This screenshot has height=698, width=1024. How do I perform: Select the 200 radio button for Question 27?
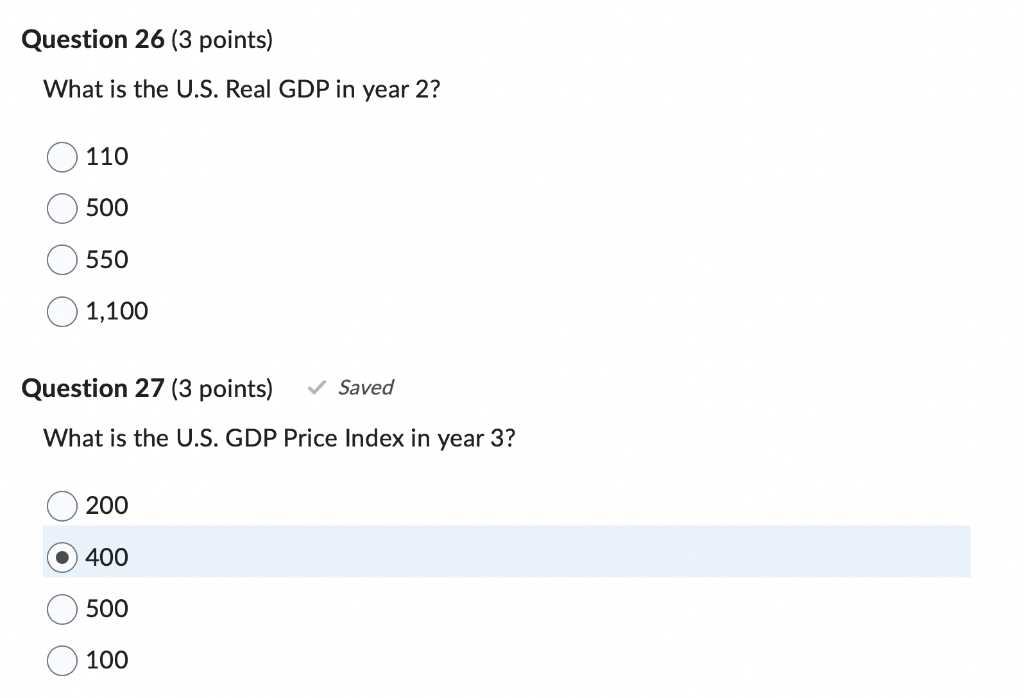pos(61,506)
